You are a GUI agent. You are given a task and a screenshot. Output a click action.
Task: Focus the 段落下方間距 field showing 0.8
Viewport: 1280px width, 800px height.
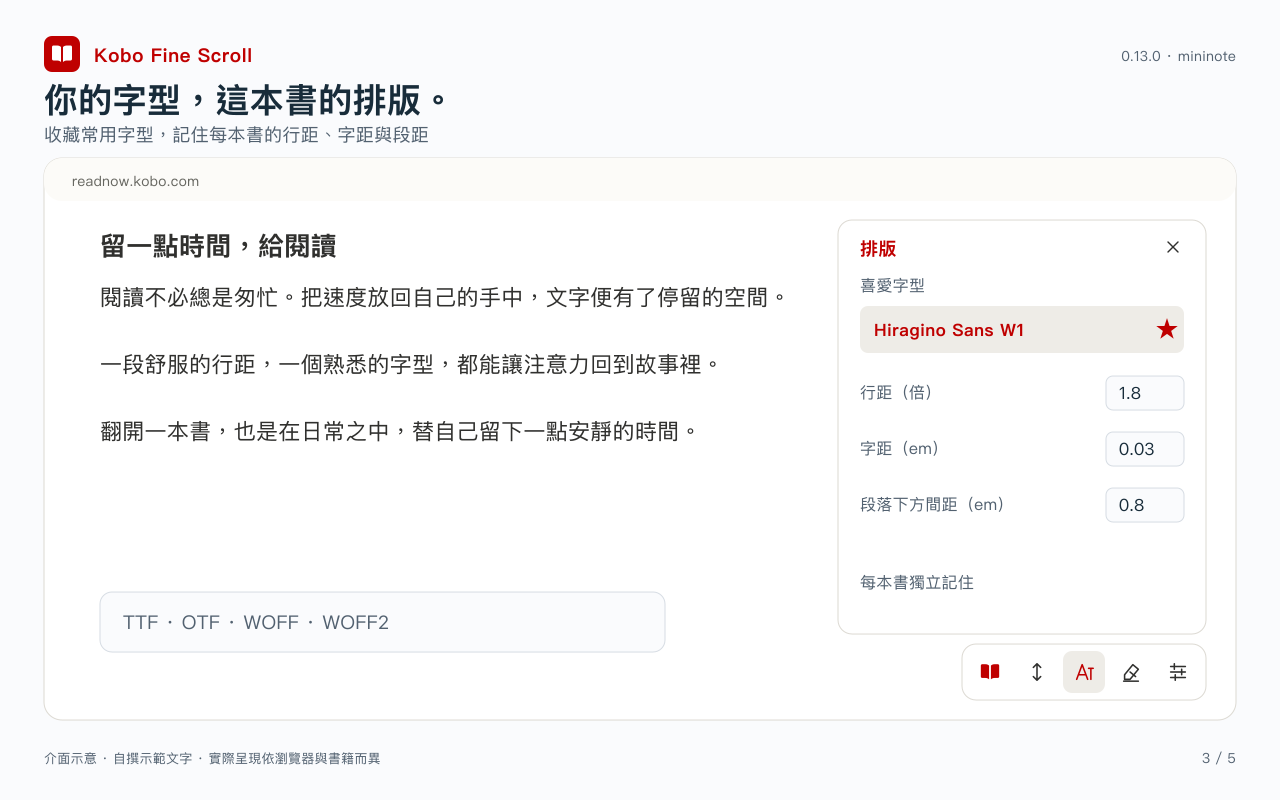pos(1145,505)
